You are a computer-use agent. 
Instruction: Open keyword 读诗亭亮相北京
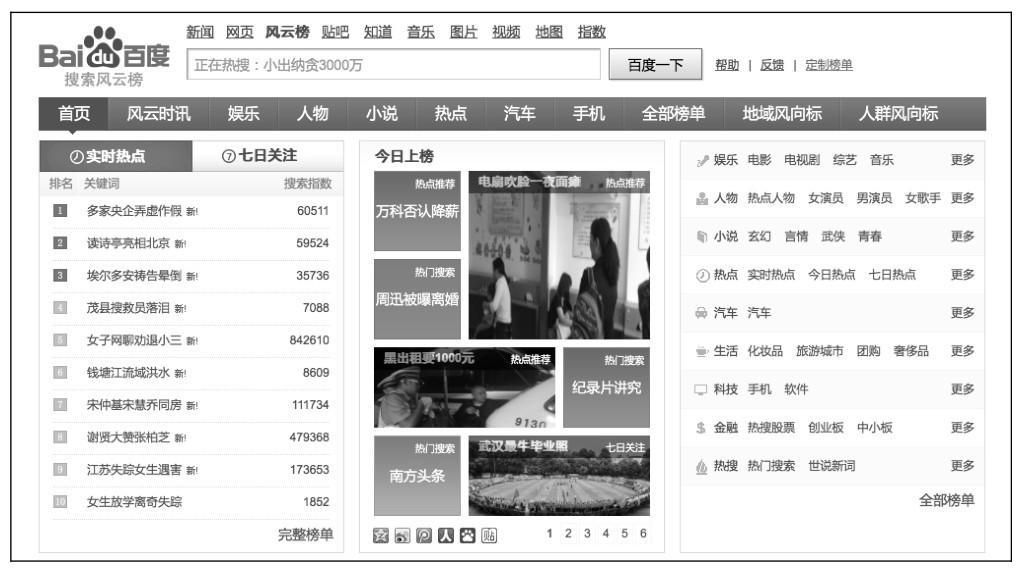point(128,243)
